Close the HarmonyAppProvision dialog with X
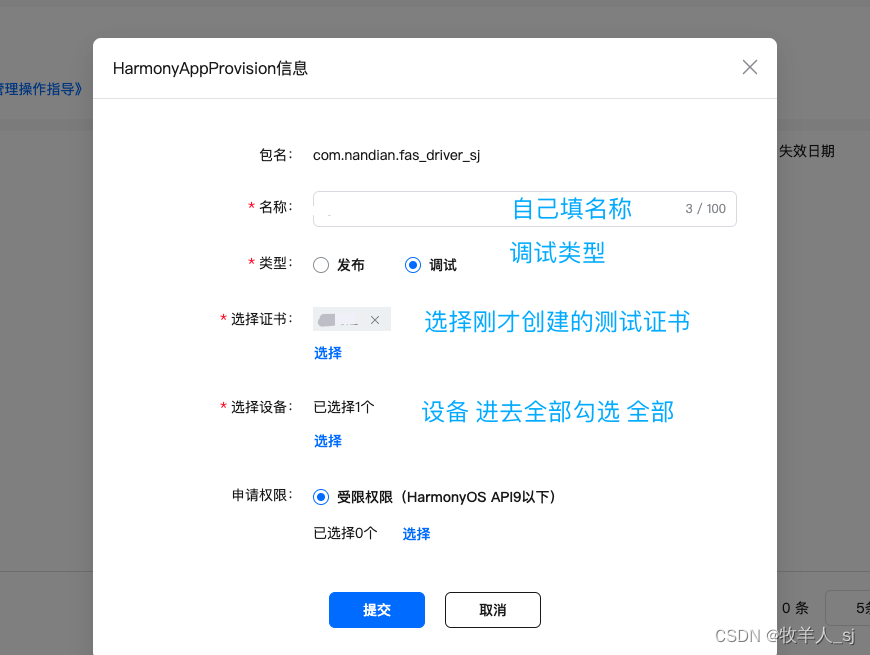 point(750,67)
